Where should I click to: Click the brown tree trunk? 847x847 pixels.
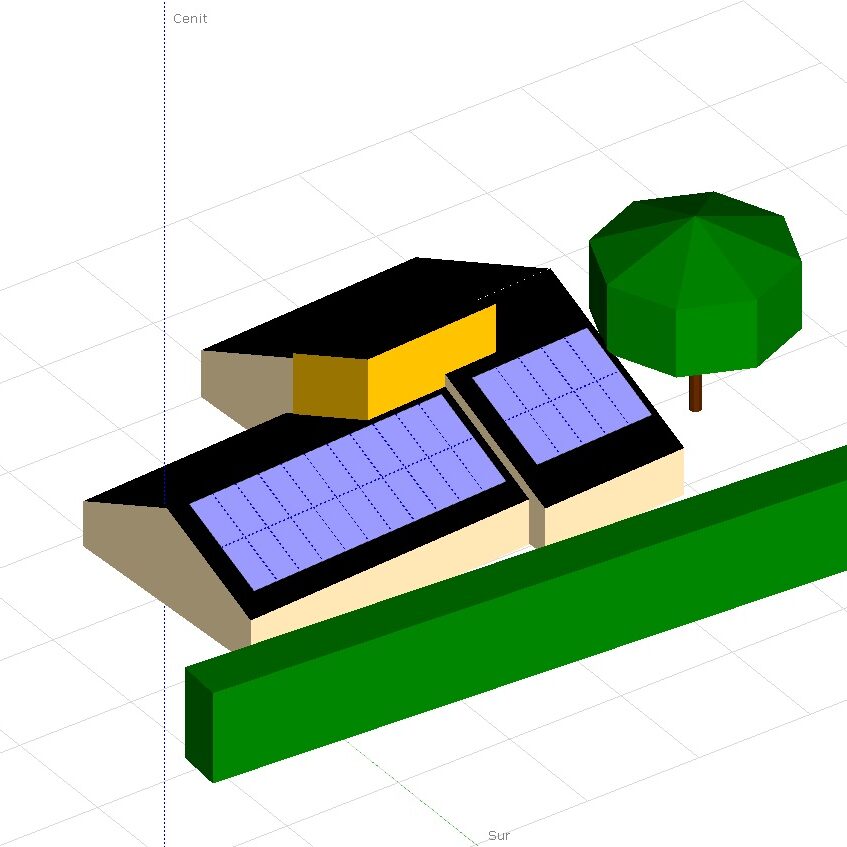coord(695,393)
